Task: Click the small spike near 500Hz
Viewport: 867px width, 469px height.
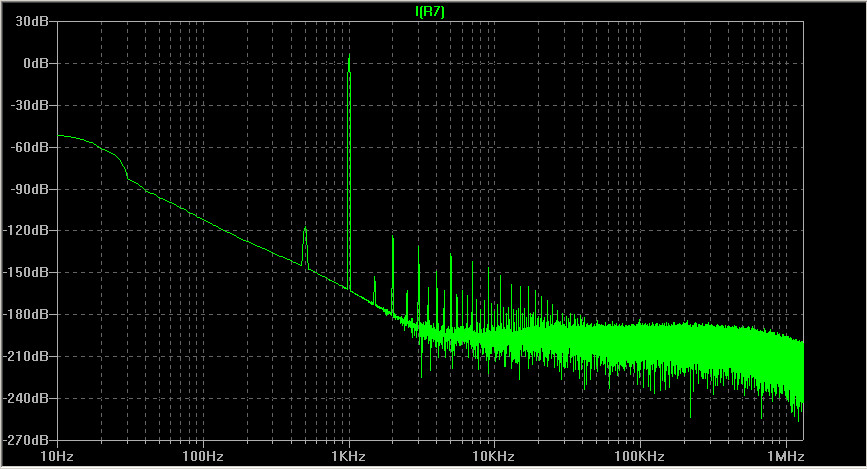Action: [x=305, y=246]
